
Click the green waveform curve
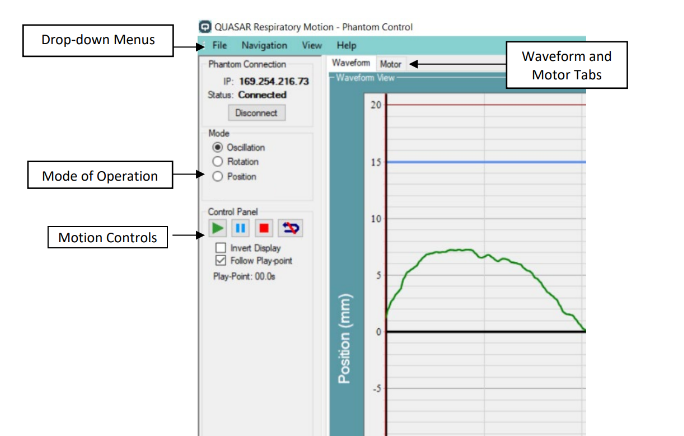450,250
